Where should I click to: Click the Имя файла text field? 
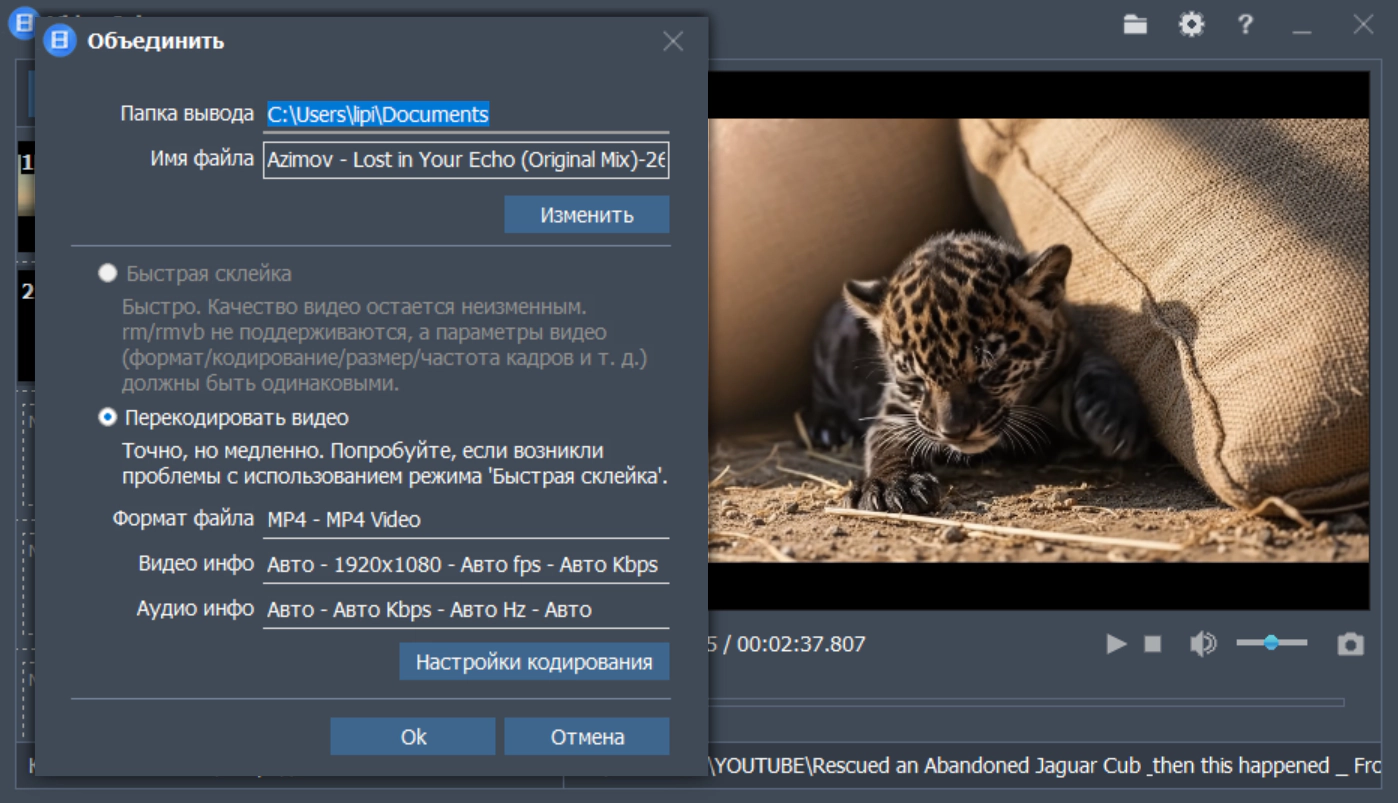pyautogui.click(x=466, y=160)
